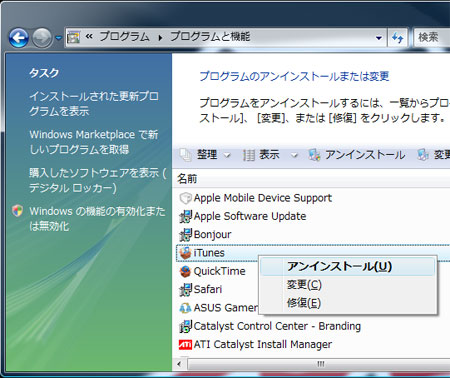450x378 pixels.
Task: Select Catalyst Control Center - Branding entry
Action: [x=277, y=326]
